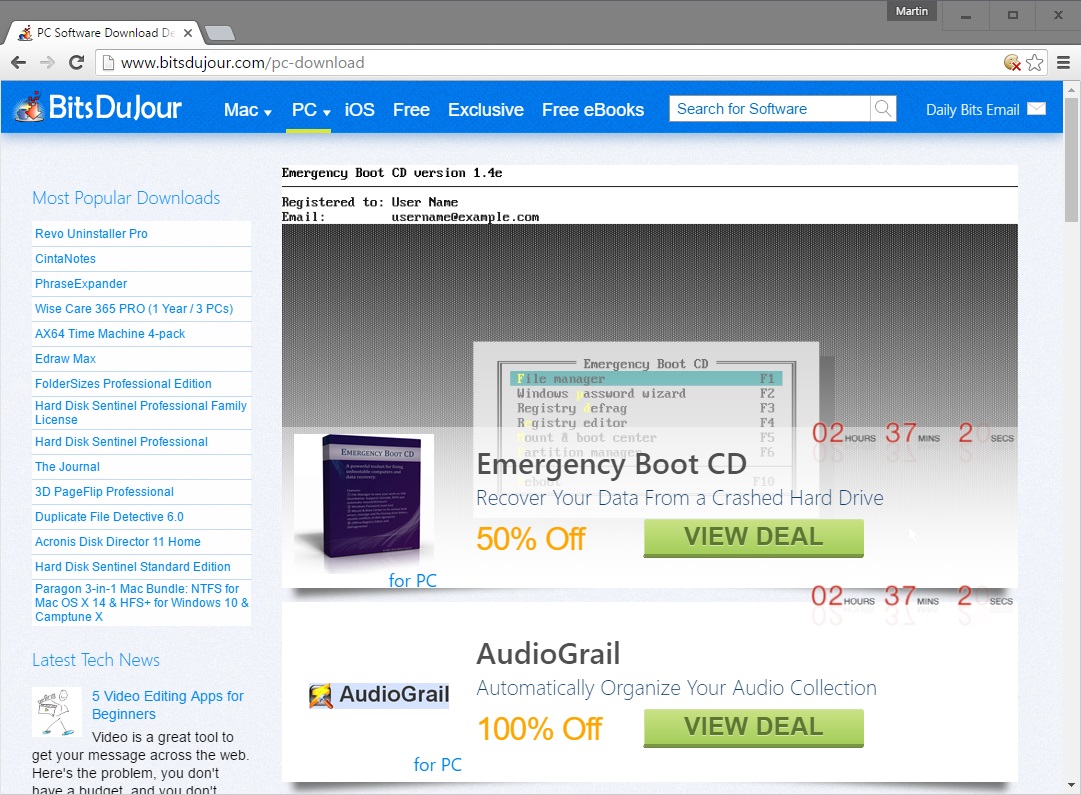
Task: Open the Free section
Action: (412, 110)
